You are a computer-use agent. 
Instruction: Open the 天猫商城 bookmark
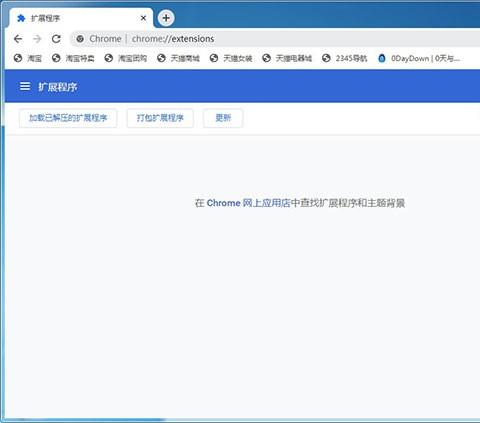tap(178, 58)
